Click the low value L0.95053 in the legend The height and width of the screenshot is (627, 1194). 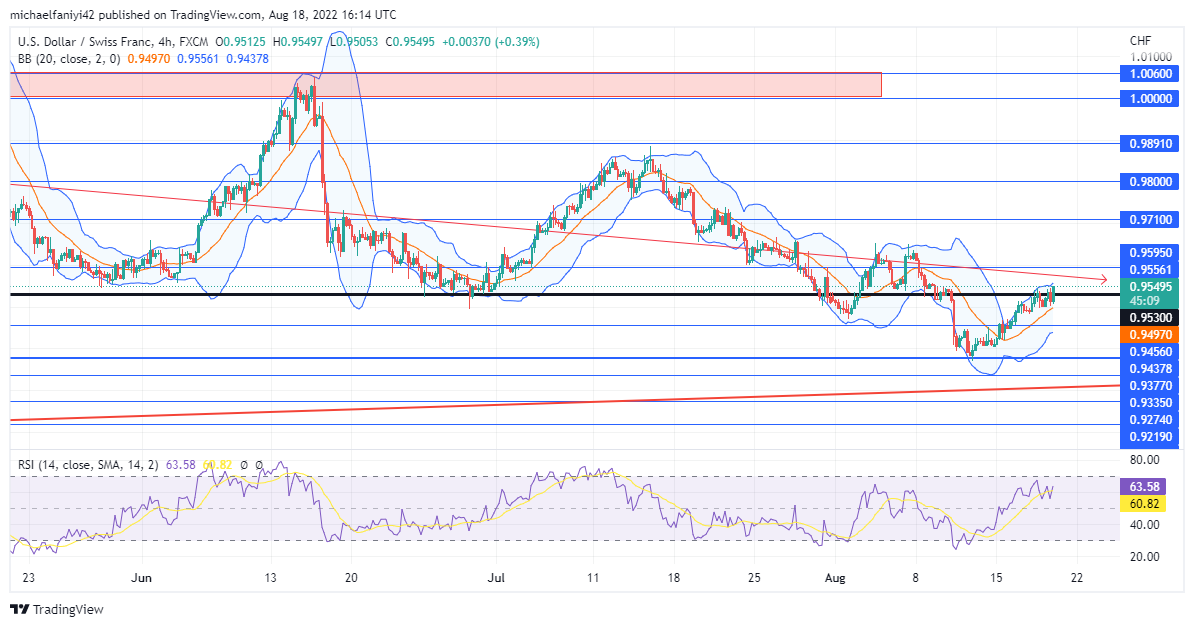tap(354, 42)
